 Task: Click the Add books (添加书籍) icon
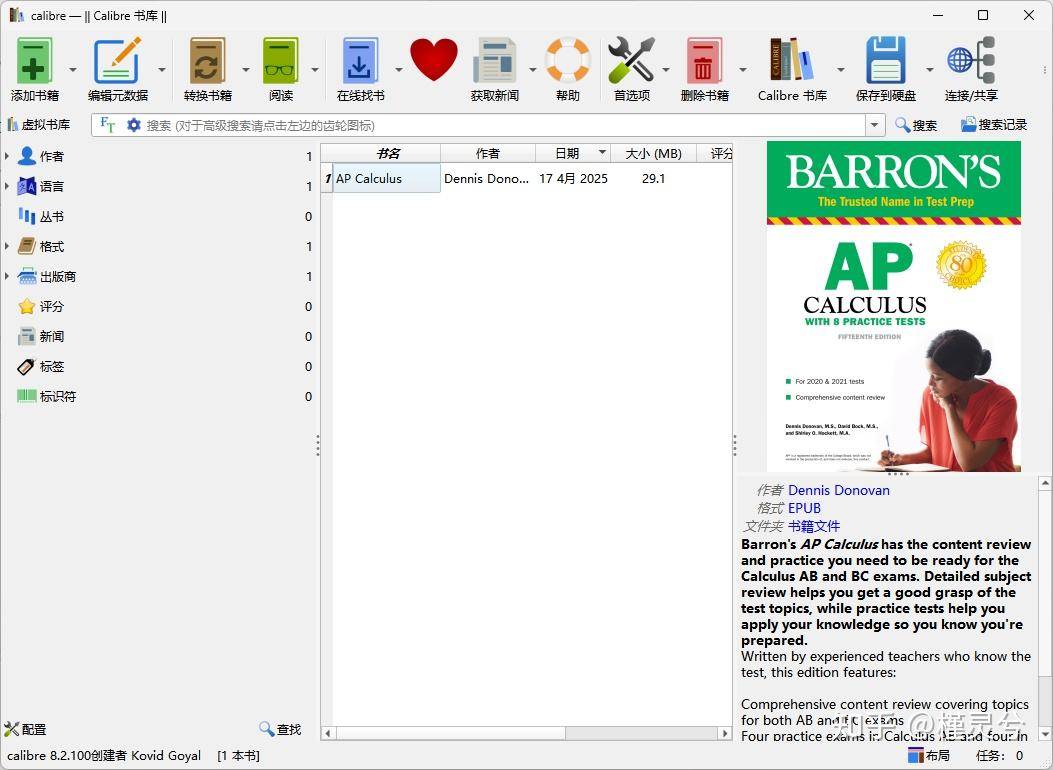tap(34, 62)
